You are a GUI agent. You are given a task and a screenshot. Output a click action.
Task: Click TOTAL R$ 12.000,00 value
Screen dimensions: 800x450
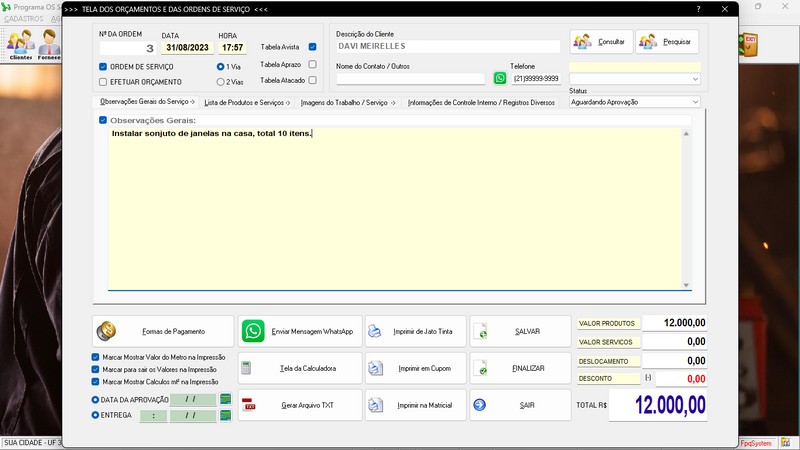point(658,405)
